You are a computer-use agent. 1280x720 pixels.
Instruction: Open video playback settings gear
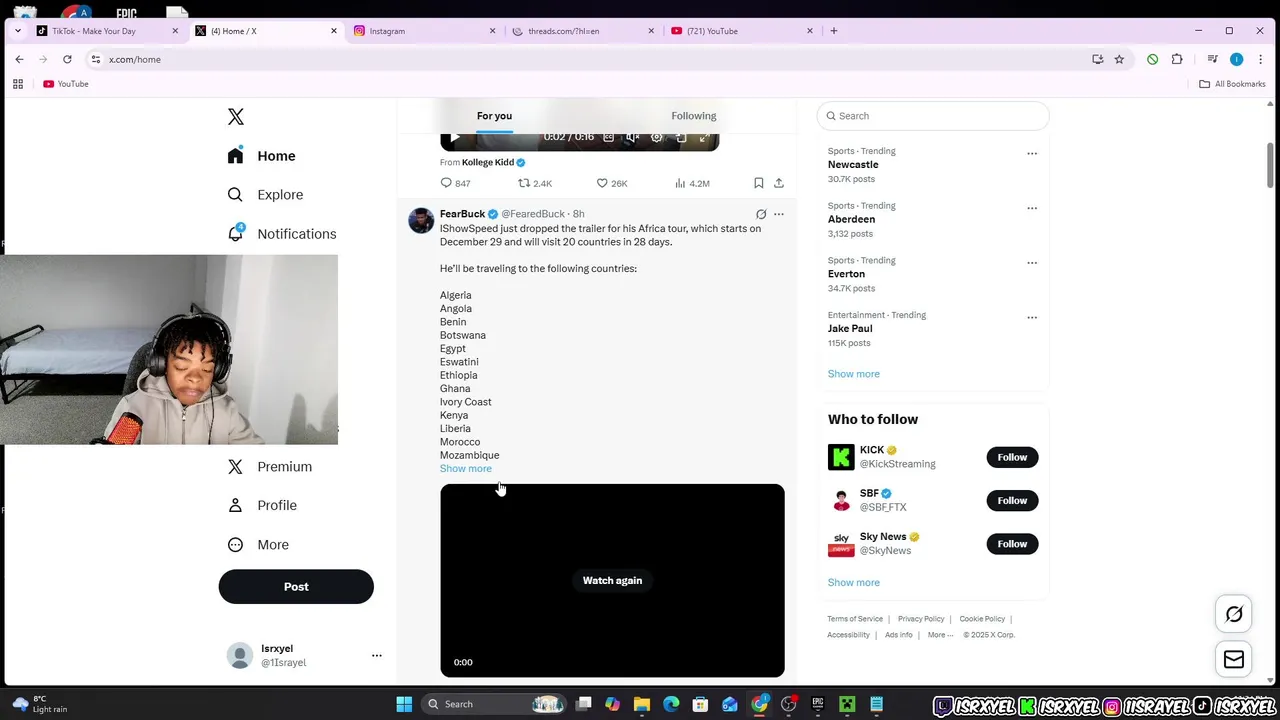point(657,137)
